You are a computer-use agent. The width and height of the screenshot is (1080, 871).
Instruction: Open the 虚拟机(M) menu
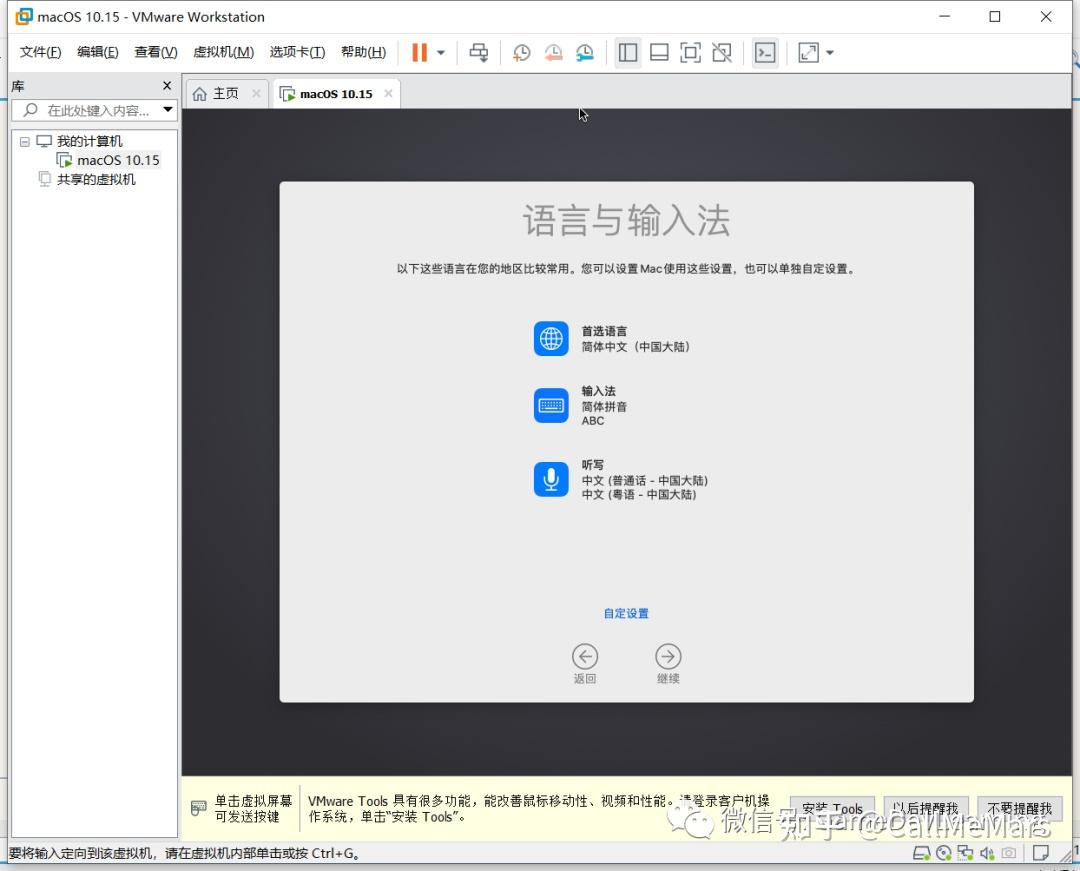coord(223,52)
